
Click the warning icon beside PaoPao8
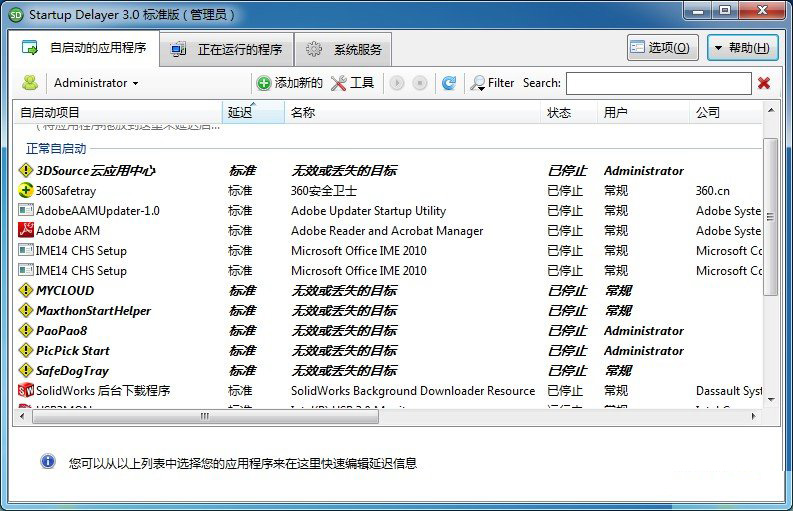coord(26,330)
